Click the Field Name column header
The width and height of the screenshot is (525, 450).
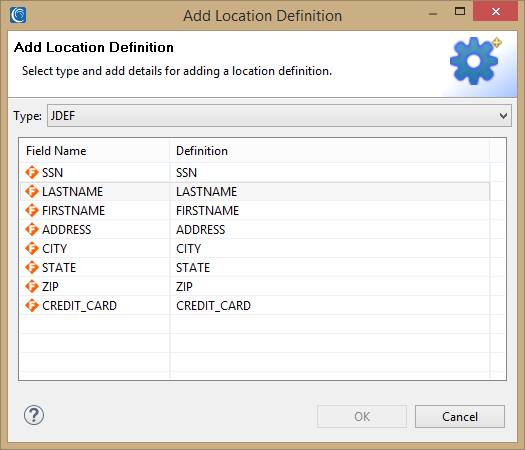click(95, 151)
